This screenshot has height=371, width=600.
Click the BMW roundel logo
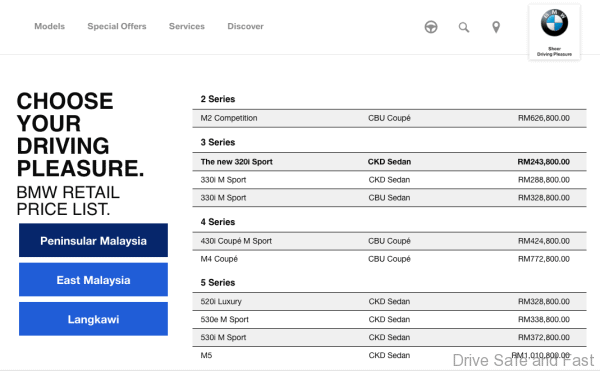tap(554, 23)
